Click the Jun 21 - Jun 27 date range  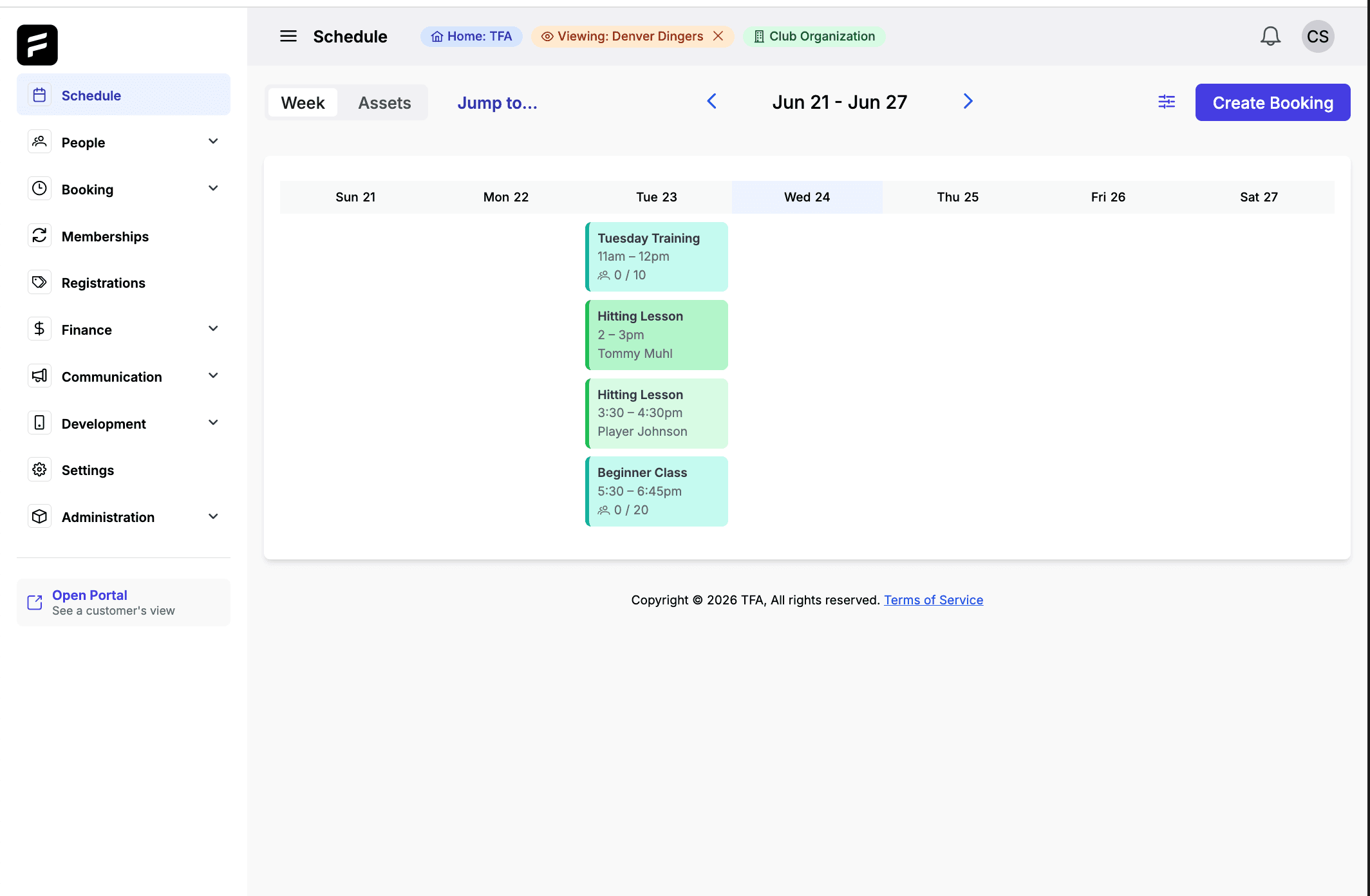[840, 102]
